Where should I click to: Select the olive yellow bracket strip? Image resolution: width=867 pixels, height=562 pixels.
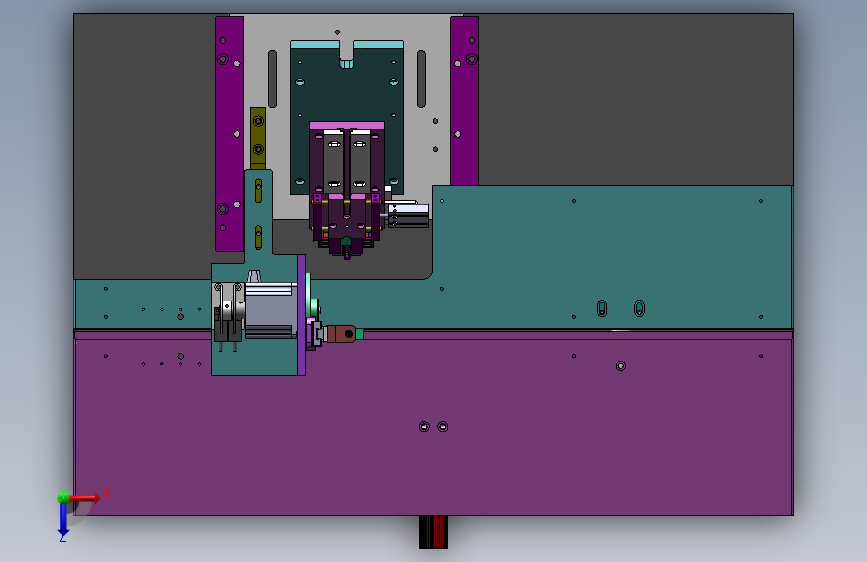tap(258, 138)
